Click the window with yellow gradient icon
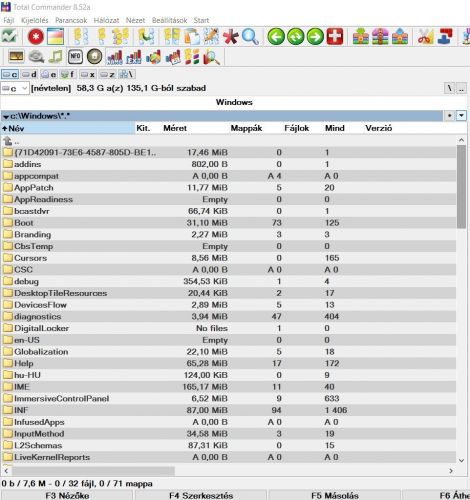470x500 pixels. [56, 36]
